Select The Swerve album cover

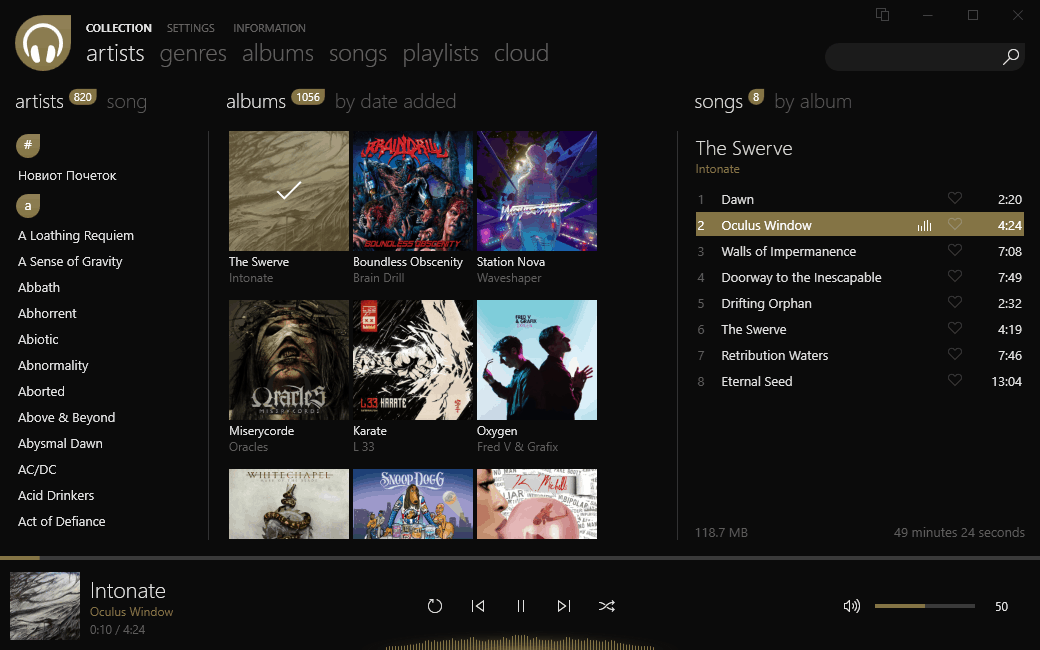[x=289, y=191]
